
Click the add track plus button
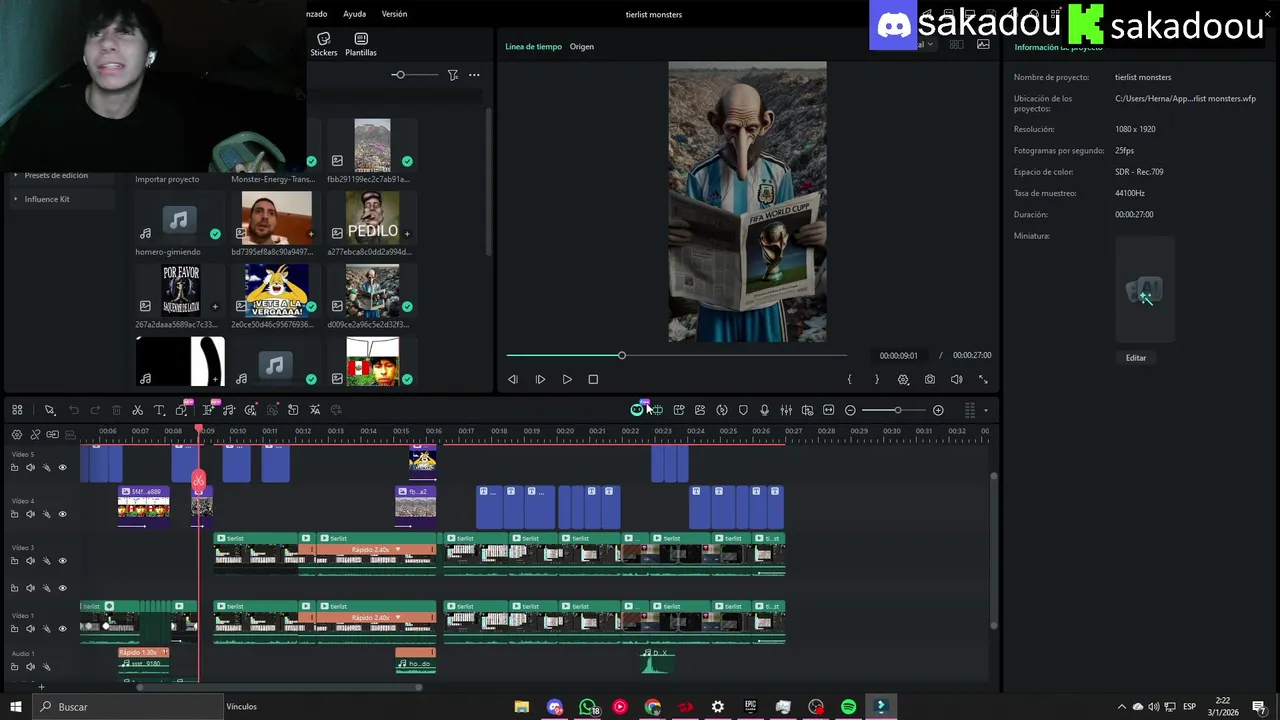pyautogui.click(x=41, y=687)
